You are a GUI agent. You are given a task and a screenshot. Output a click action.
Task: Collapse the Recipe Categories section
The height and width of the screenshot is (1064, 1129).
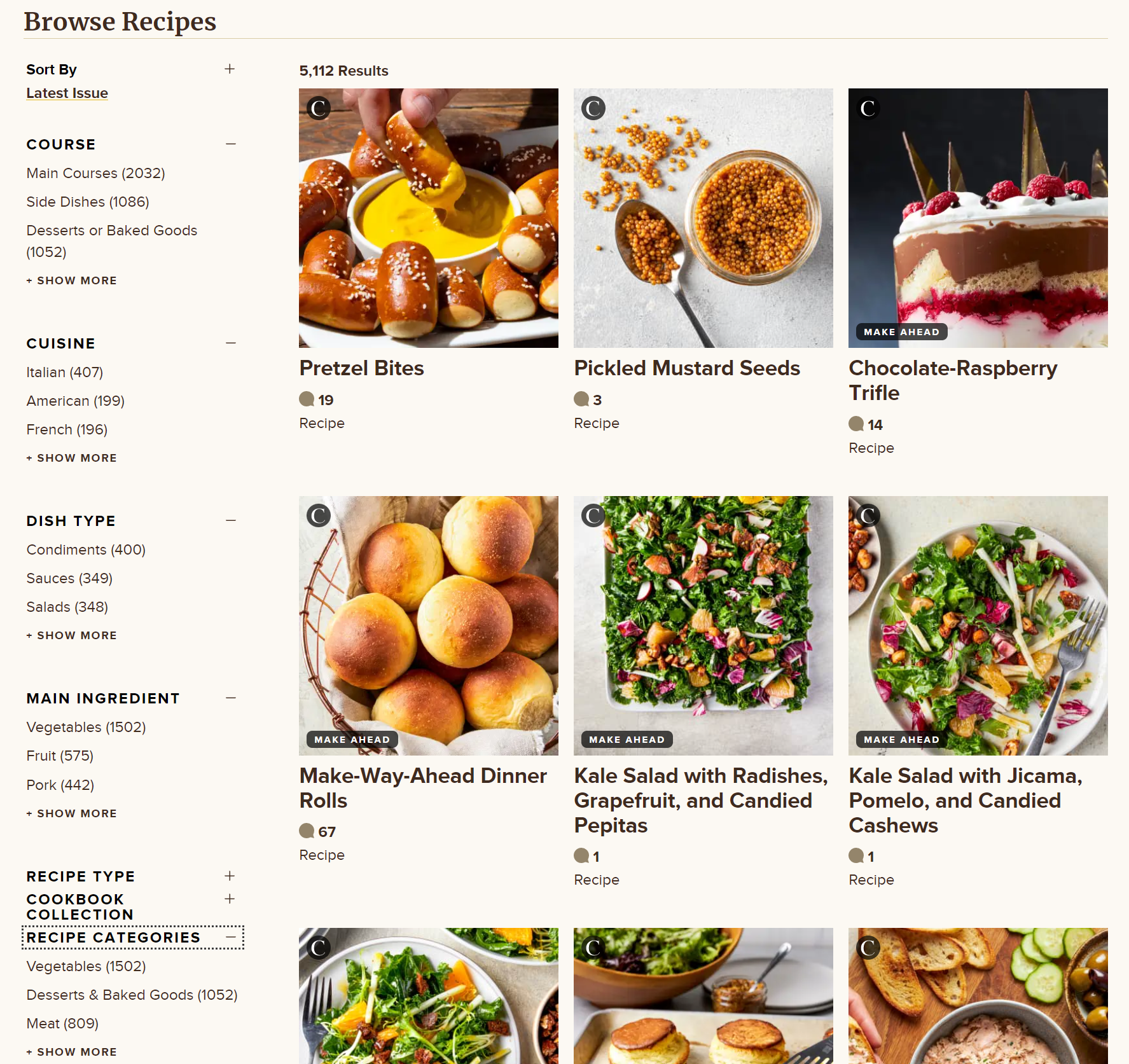(230, 937)
